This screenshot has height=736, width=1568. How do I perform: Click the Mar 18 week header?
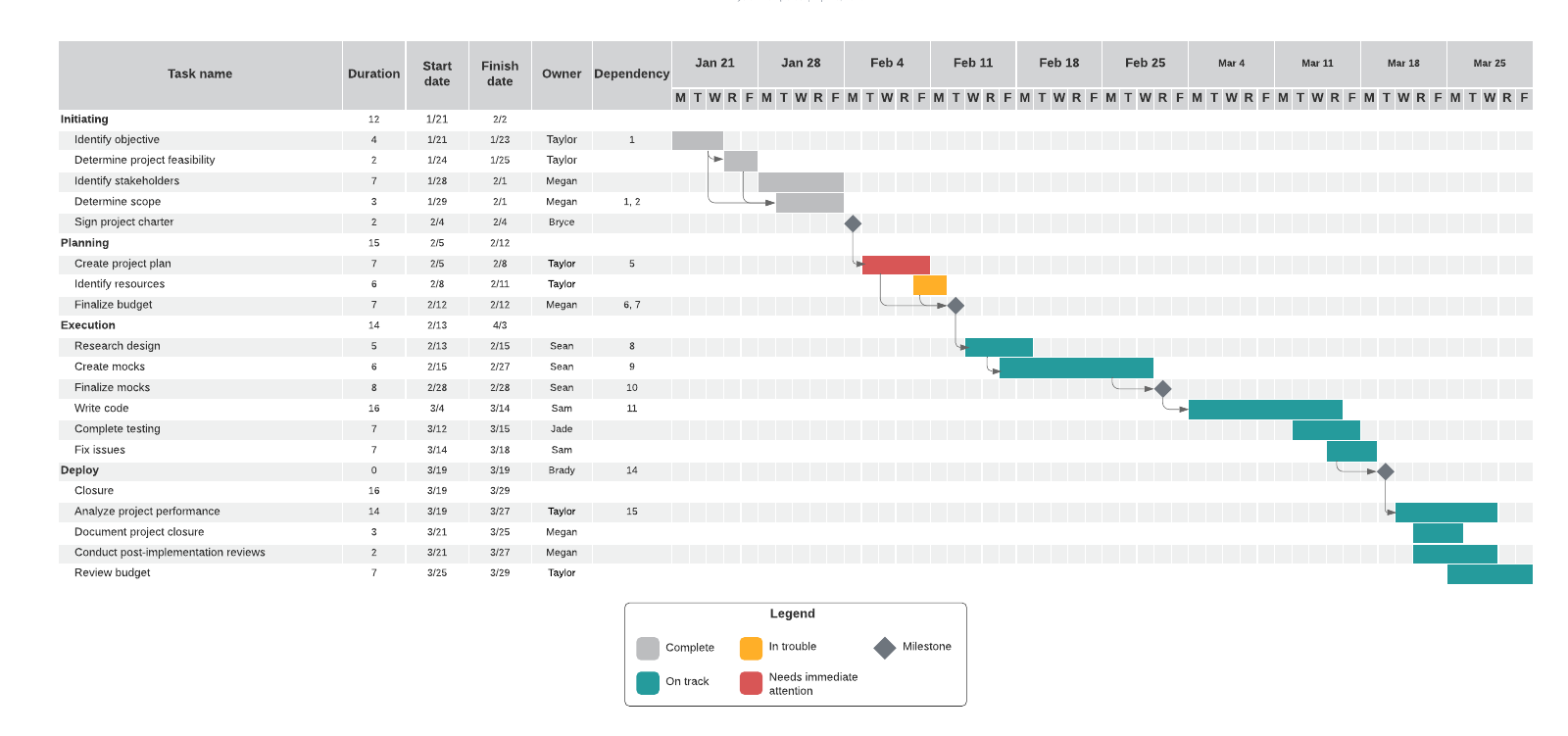1403,64
